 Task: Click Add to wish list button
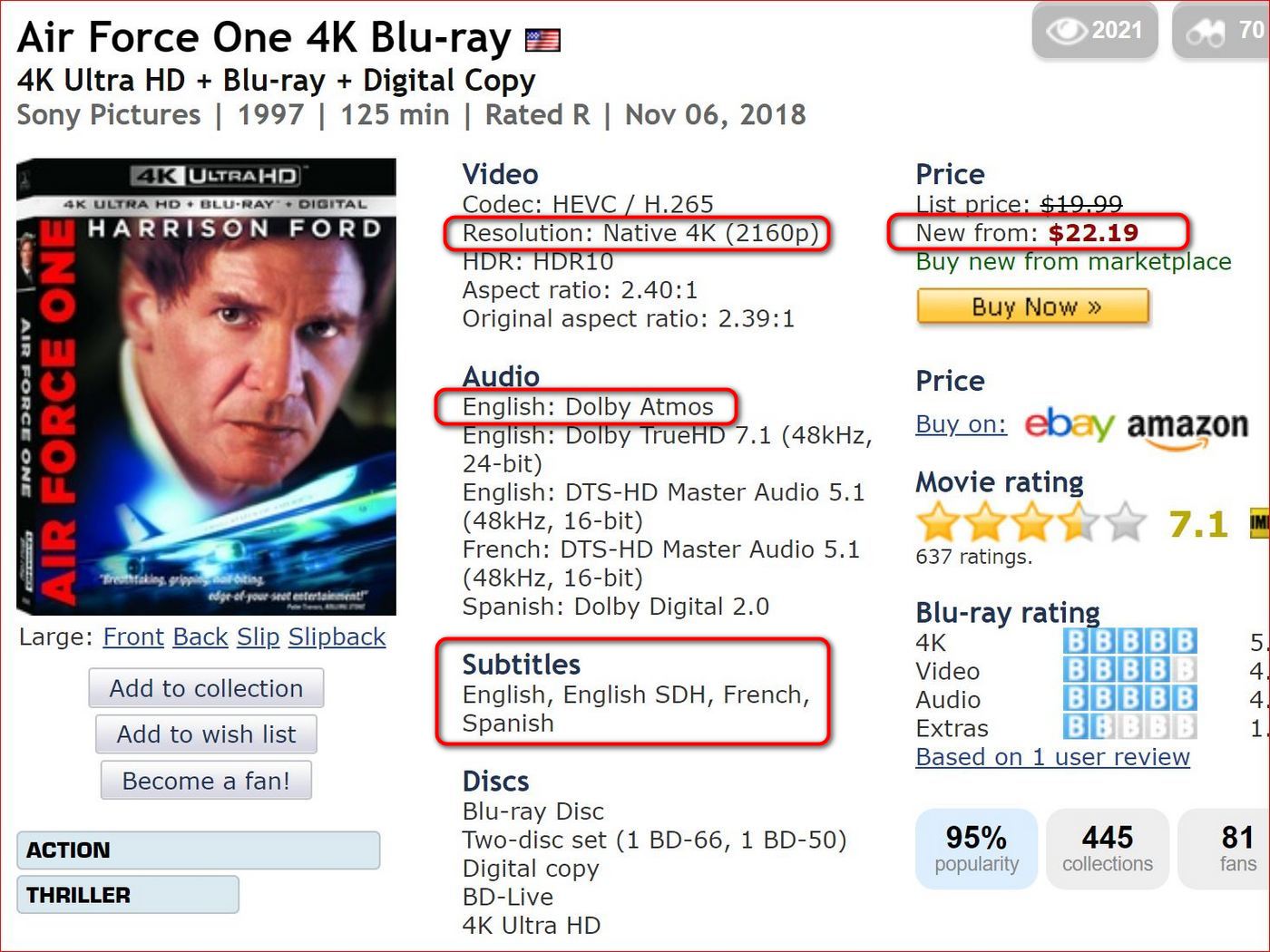[x=206, y=734]
